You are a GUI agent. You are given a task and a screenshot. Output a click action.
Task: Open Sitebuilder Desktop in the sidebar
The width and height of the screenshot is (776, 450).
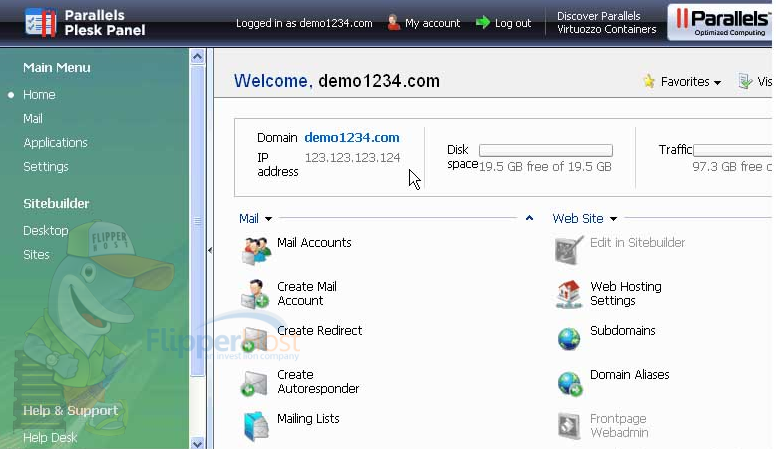[x=46, y=231]
